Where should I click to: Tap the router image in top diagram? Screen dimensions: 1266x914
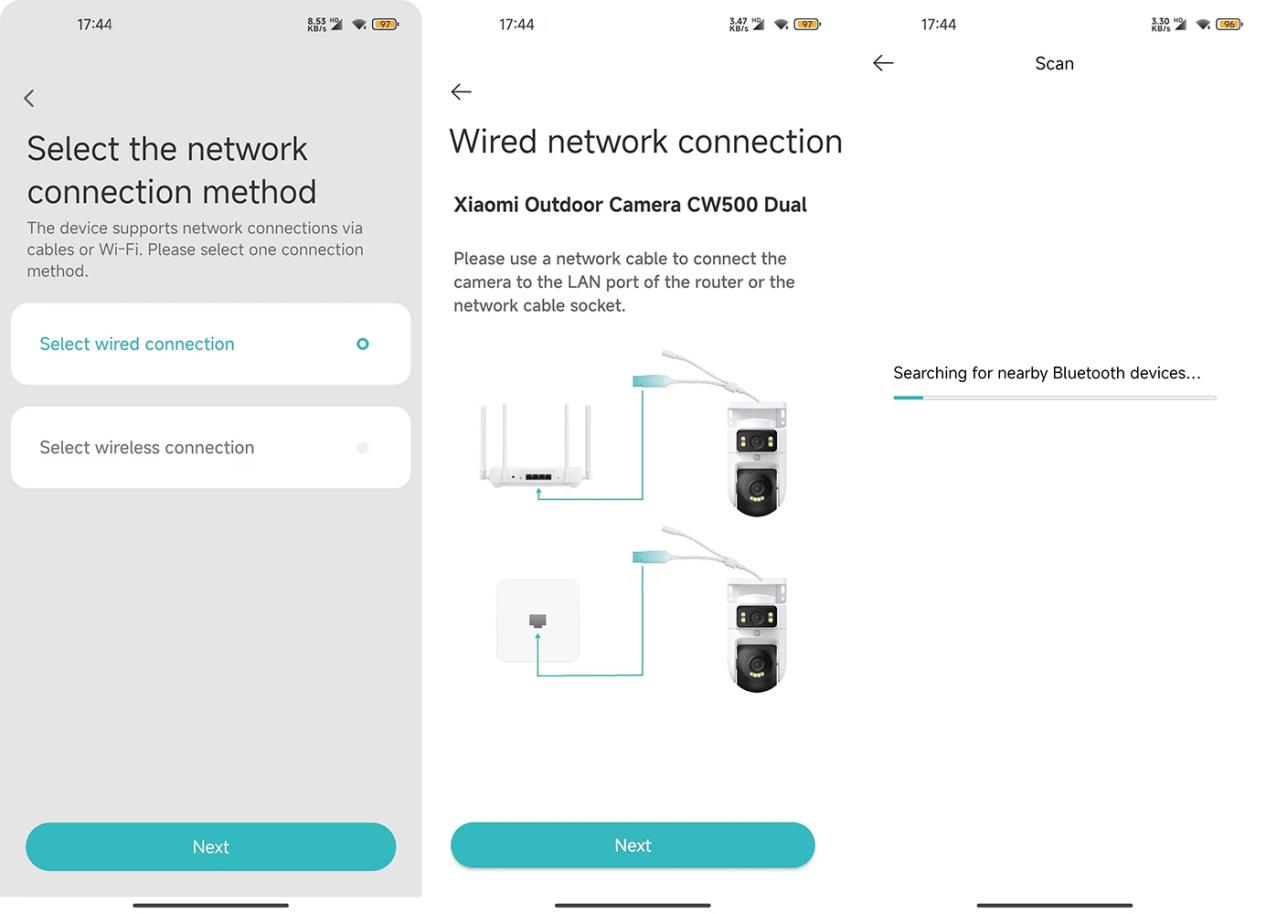click(534, 445)
